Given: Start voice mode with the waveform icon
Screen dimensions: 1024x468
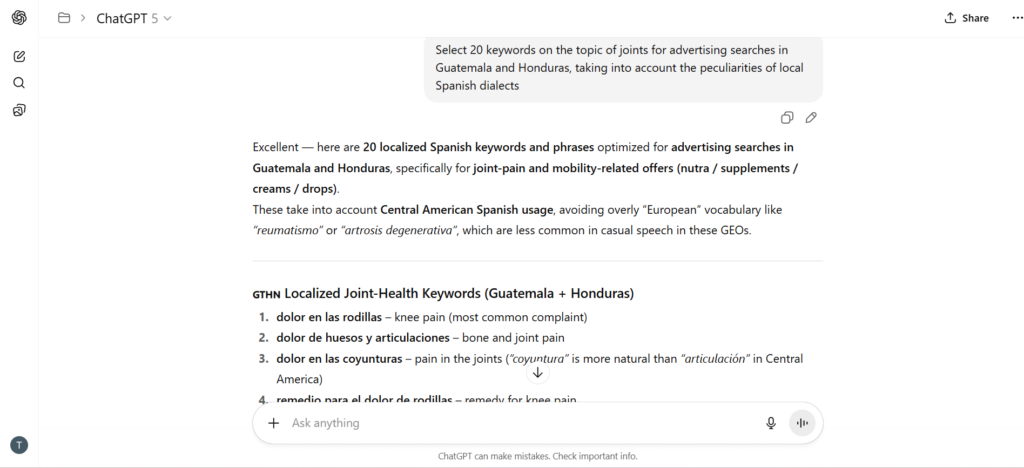Looking at the screenshot, I should point(802,423).
